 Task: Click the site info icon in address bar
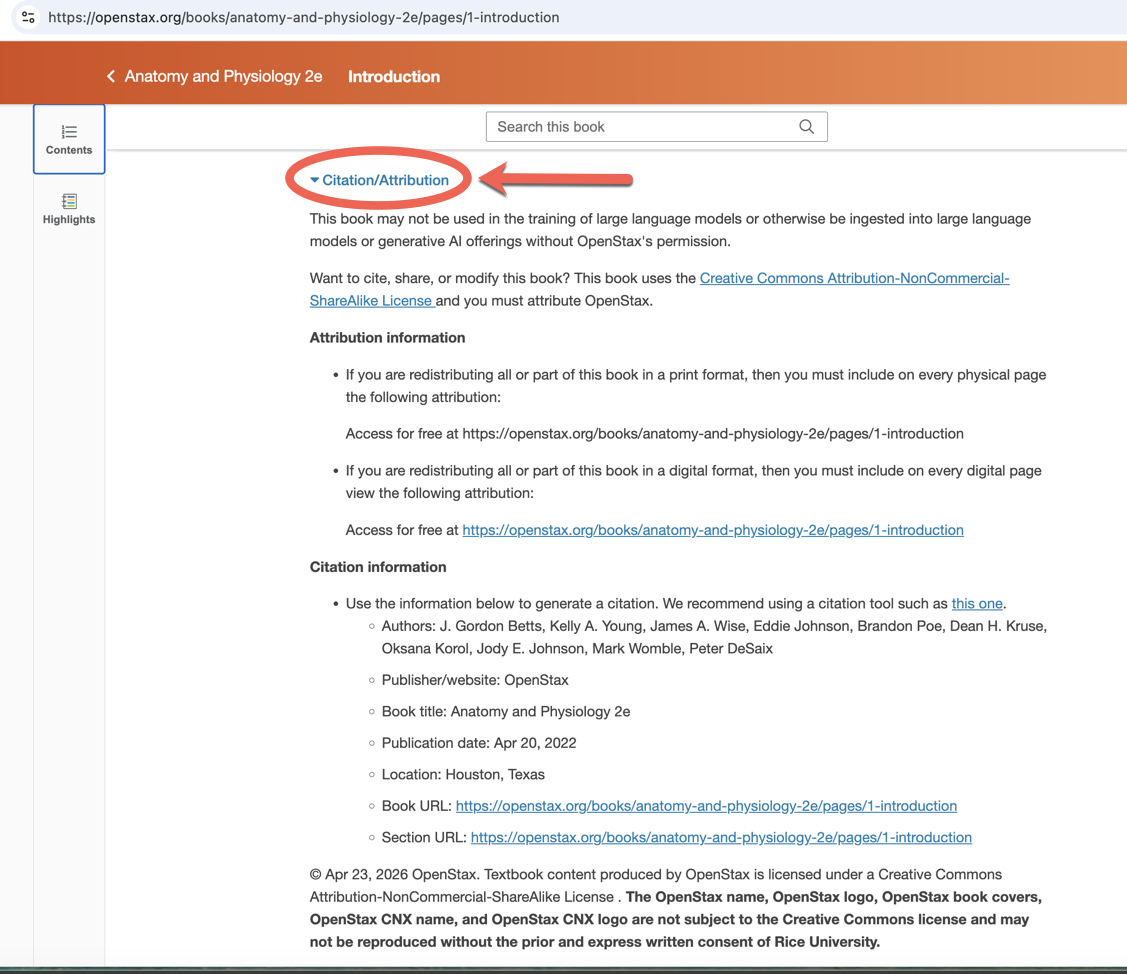[28, 17]
